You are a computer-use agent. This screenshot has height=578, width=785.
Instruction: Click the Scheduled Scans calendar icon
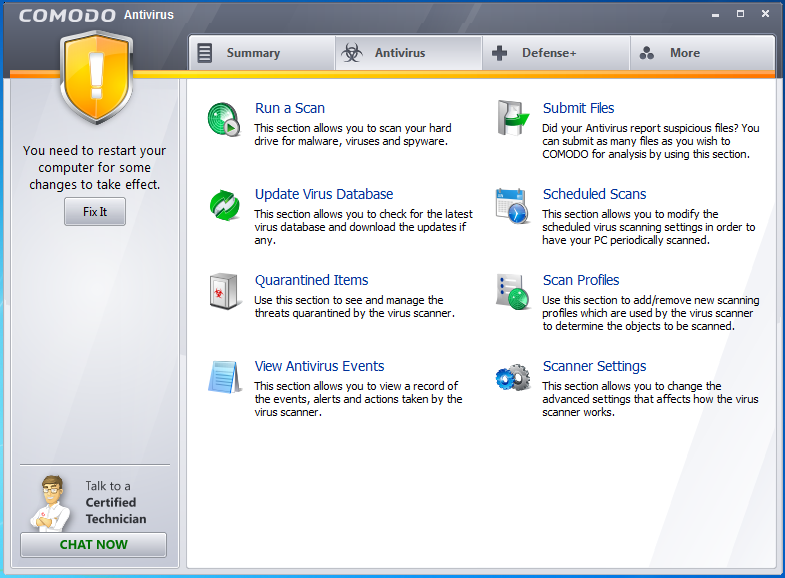tap(512, 206)
